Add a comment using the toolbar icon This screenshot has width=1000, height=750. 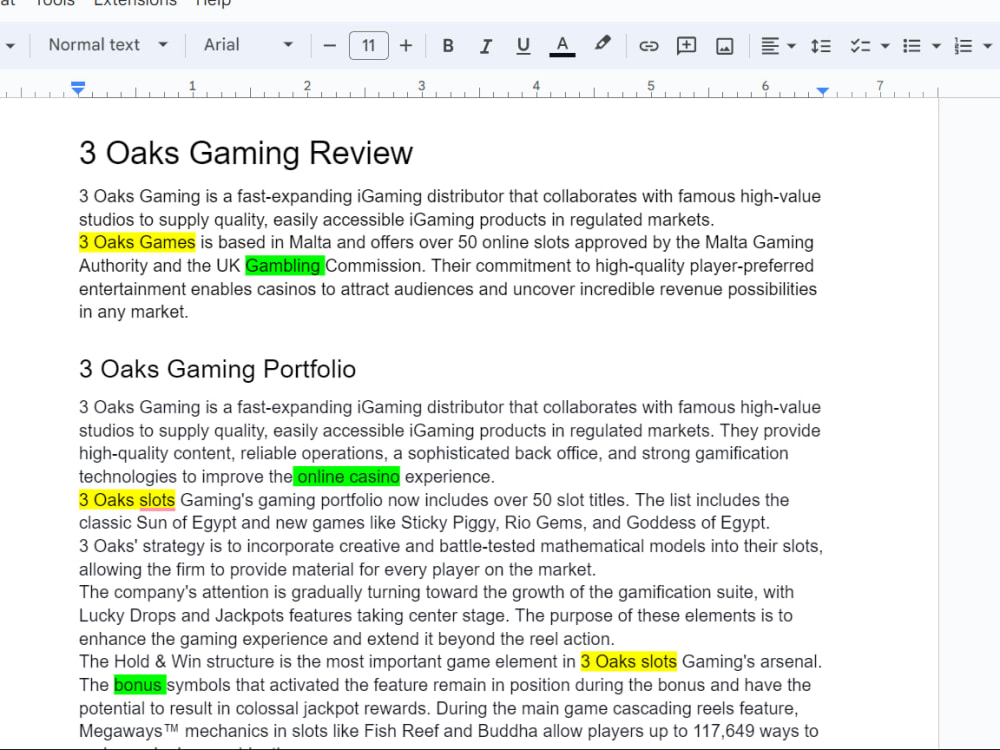coord(686,46)
